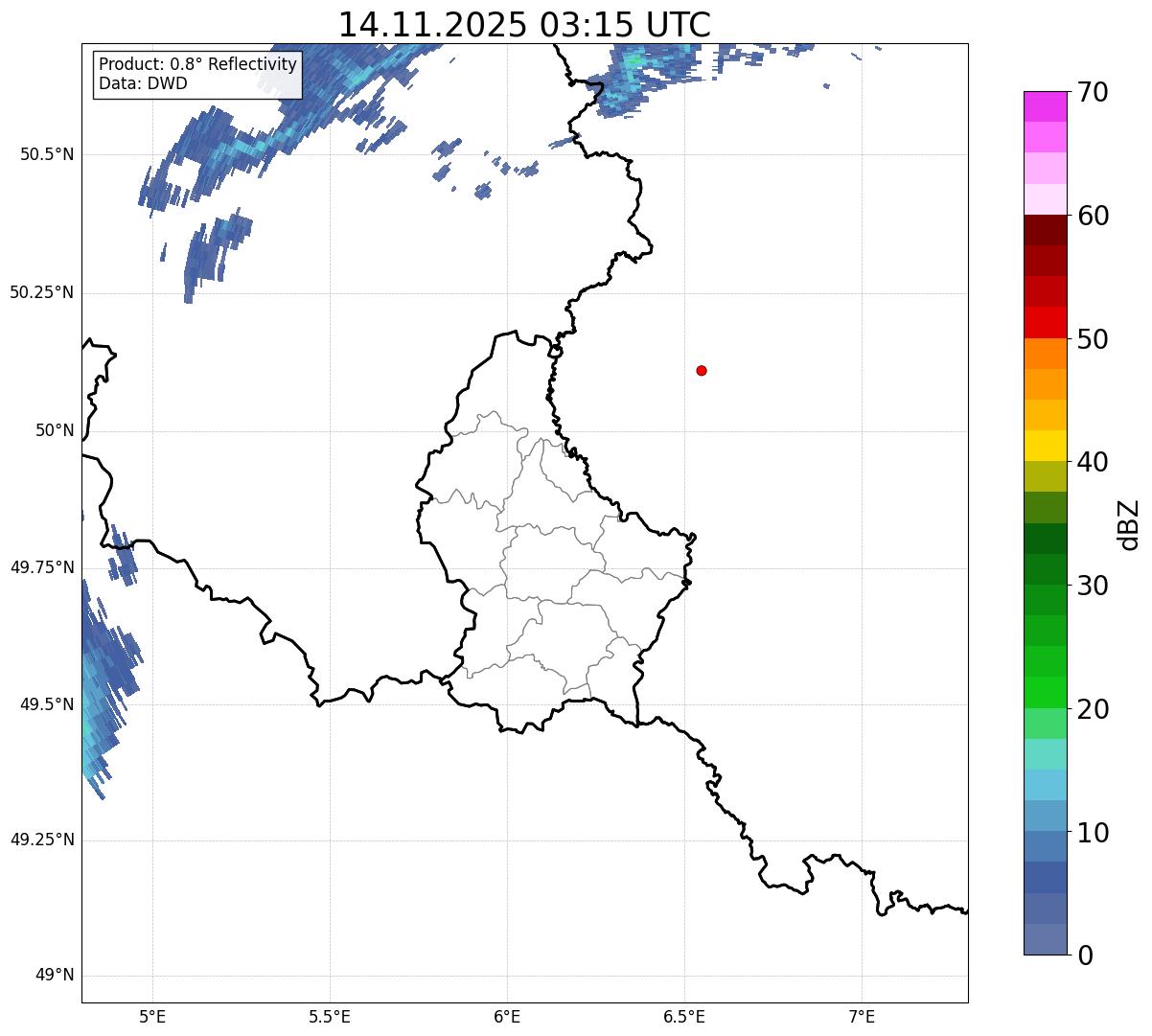Select the bright green 20 dBZ color band
The height and width of the screenshot is (1036, 1152).
coord(1045,692)
